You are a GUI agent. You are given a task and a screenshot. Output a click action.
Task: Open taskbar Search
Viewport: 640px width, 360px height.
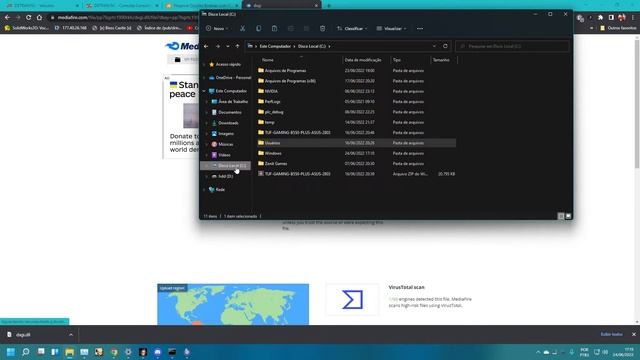25,352
